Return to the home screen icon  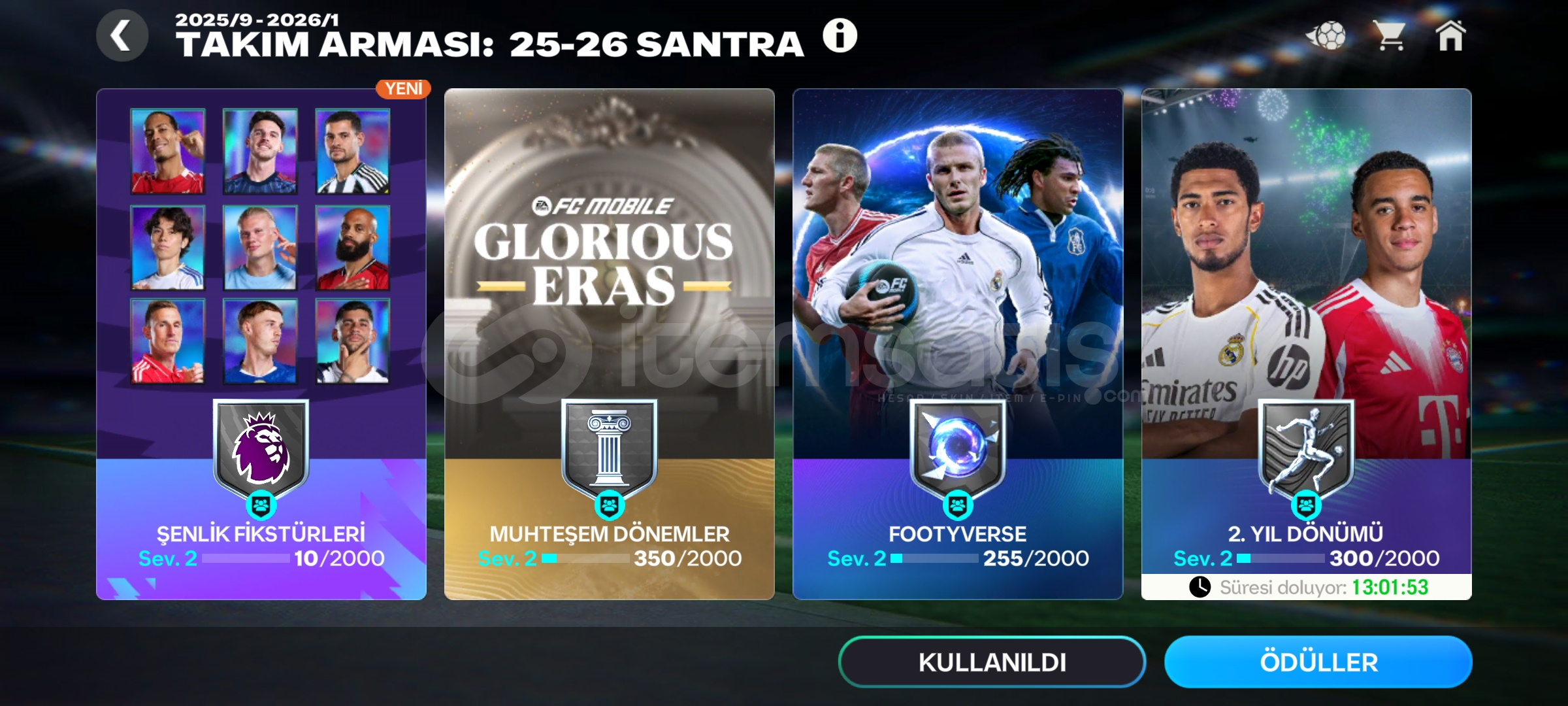(x=1450, y=35)
